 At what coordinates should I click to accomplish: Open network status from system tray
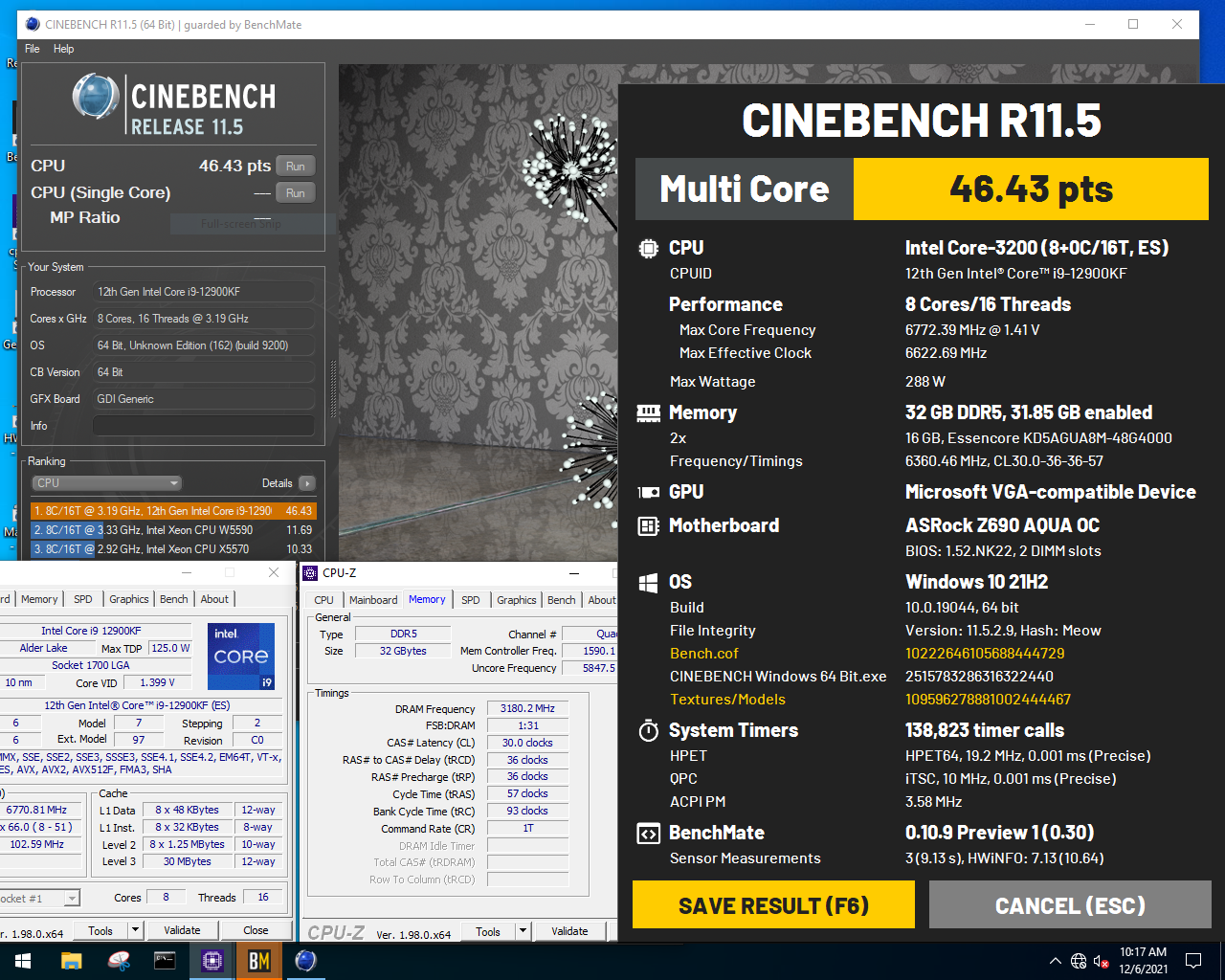pyautogui.click(x=1079, y=961)
